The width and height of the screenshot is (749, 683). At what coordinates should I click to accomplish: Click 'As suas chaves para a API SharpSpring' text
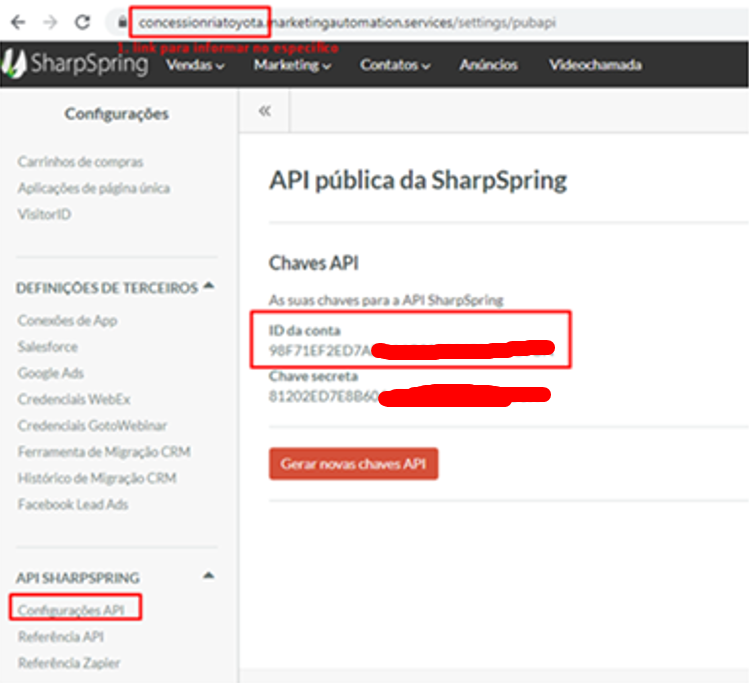pyautogui.click(x=386, y=300)
